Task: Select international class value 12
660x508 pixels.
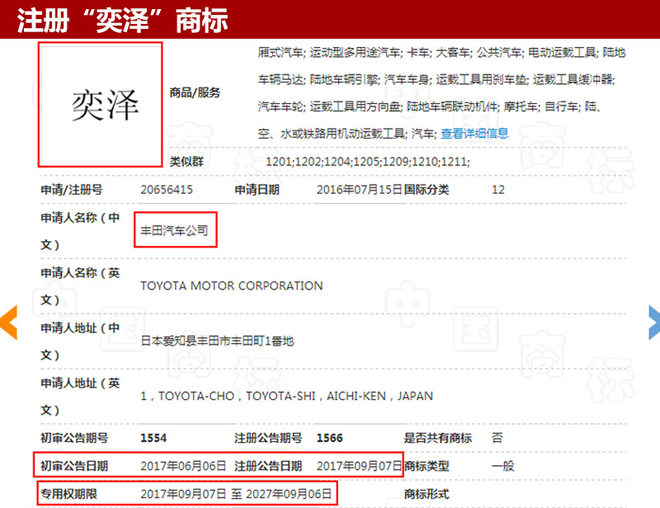Action: pos(498,189)
